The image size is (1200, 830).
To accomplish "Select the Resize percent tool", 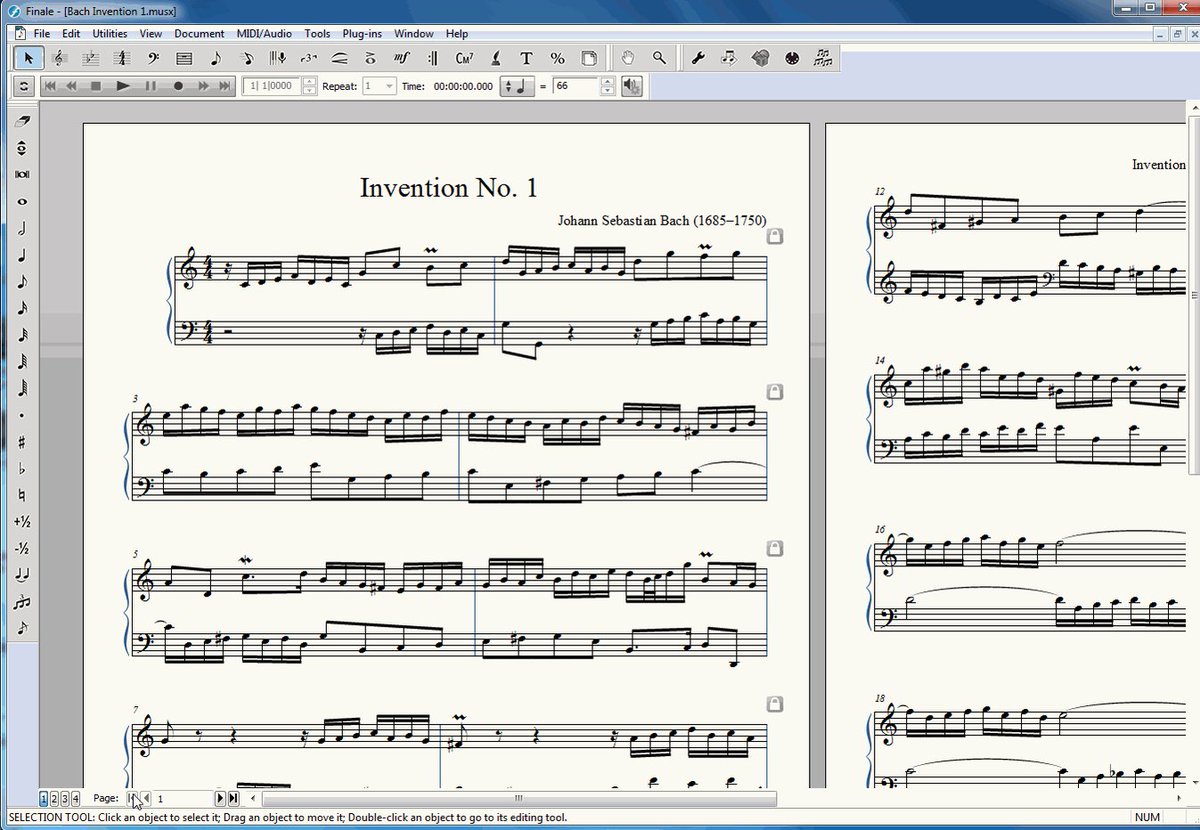I will (x=557, y=58).
